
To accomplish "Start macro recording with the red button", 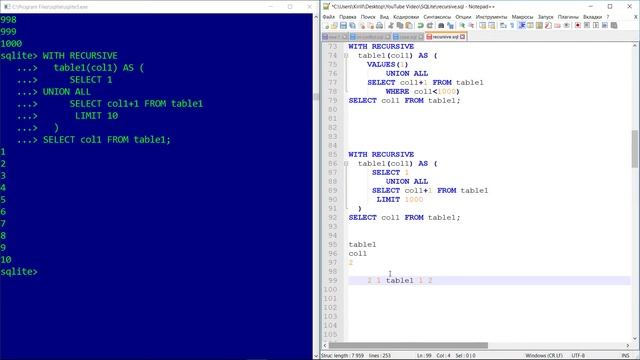I will pyautogui.click(x=578, y=25).
